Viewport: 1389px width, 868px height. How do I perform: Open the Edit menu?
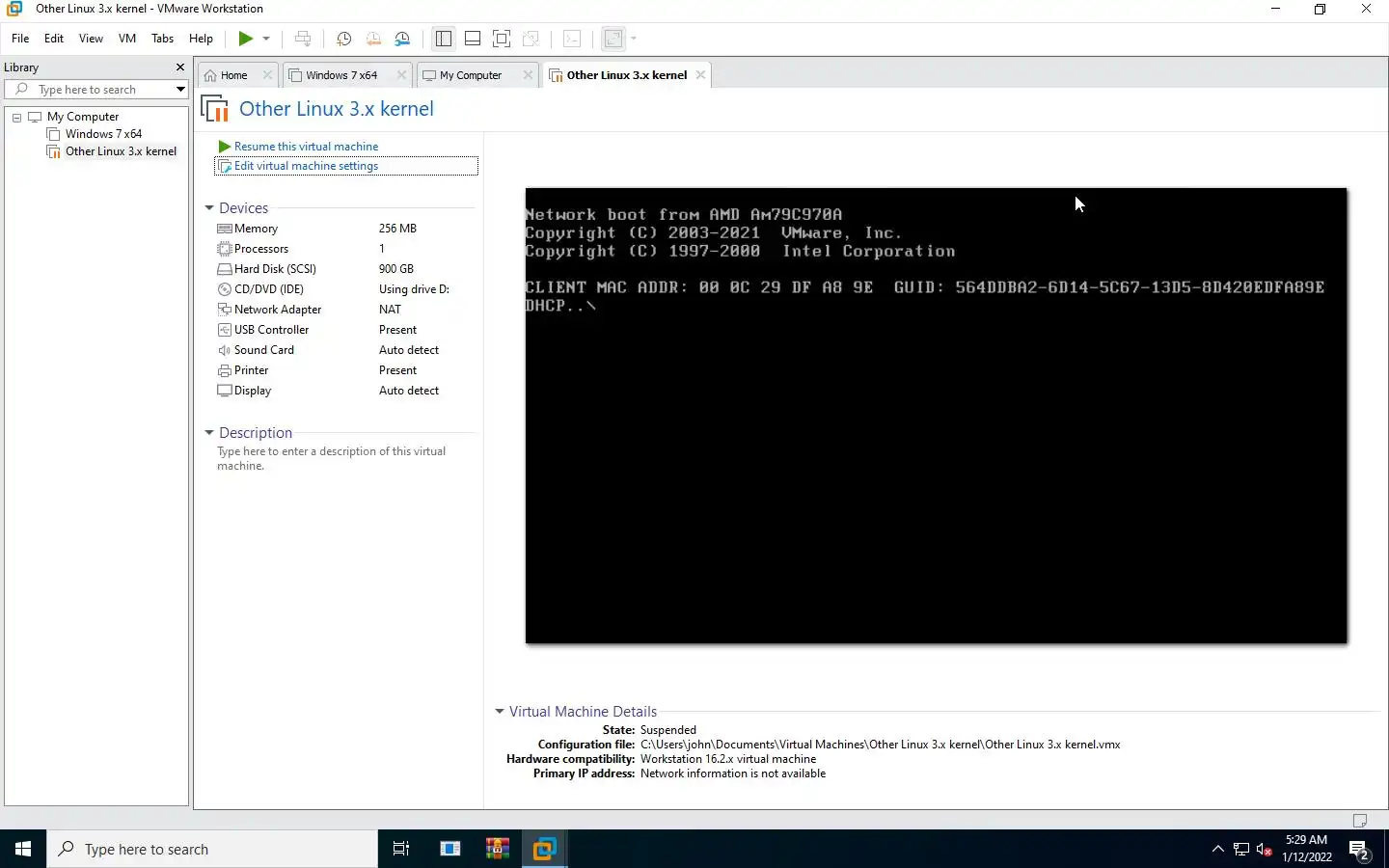pos(54,39)
